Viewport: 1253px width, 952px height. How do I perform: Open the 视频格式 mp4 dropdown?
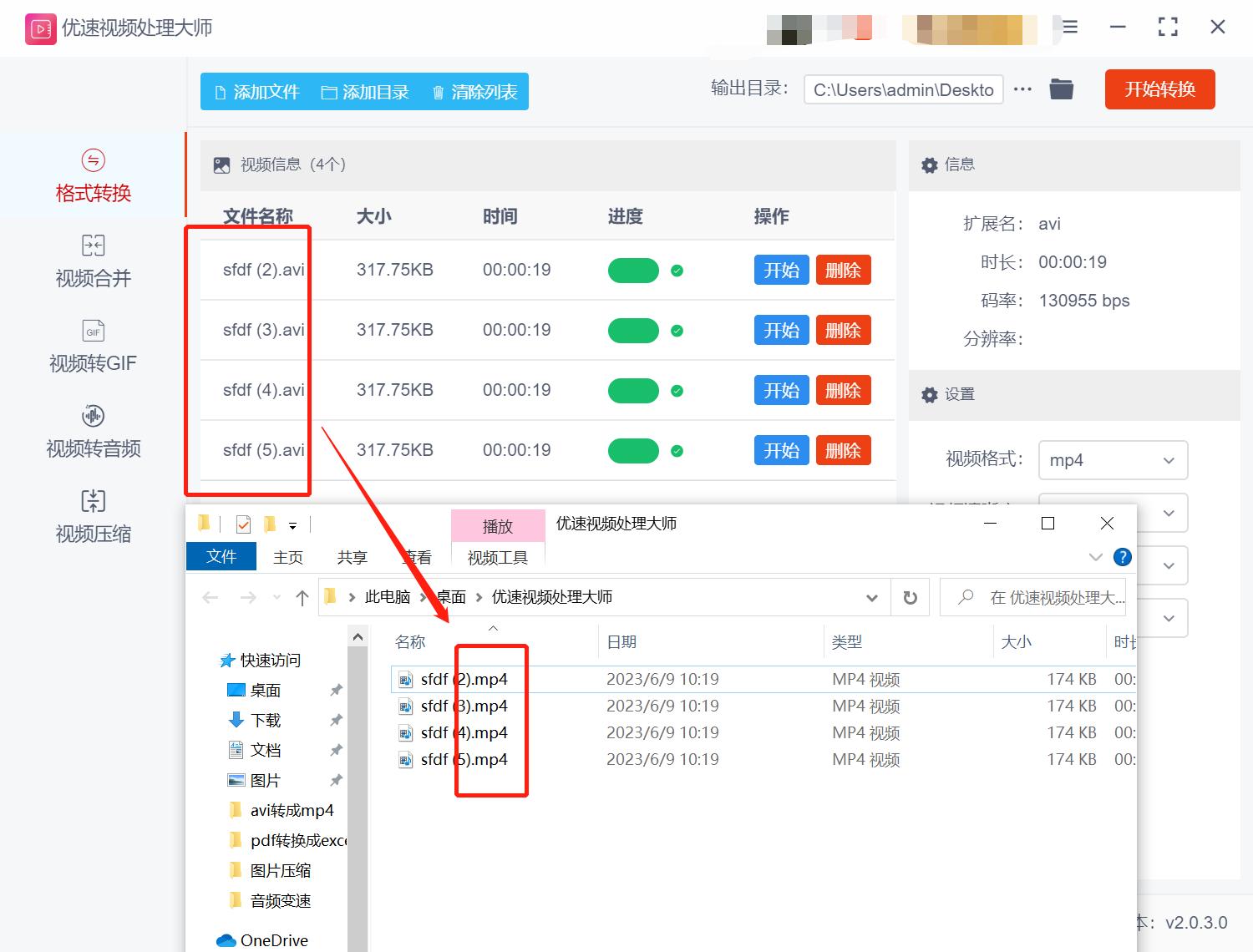tap(1113, 460)
